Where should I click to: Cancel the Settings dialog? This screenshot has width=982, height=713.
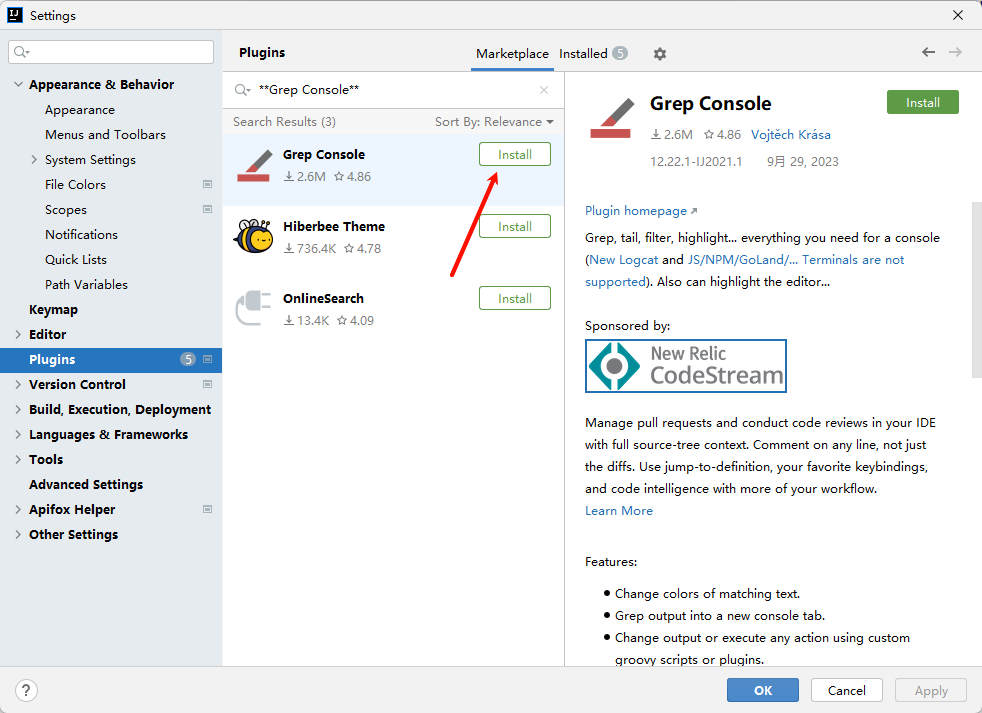[847, 690]
